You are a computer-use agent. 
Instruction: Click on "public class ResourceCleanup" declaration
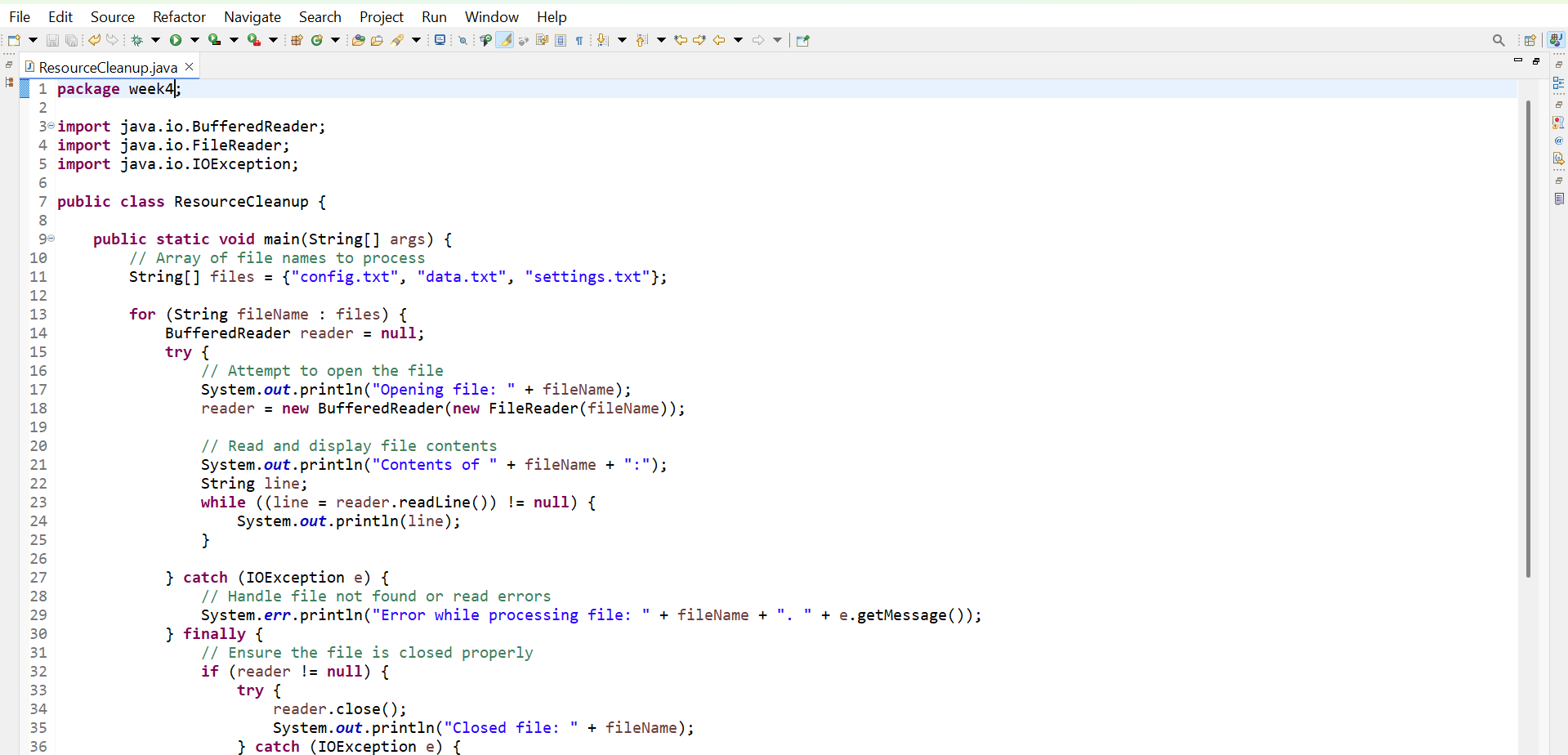click(x=183, y=202)
